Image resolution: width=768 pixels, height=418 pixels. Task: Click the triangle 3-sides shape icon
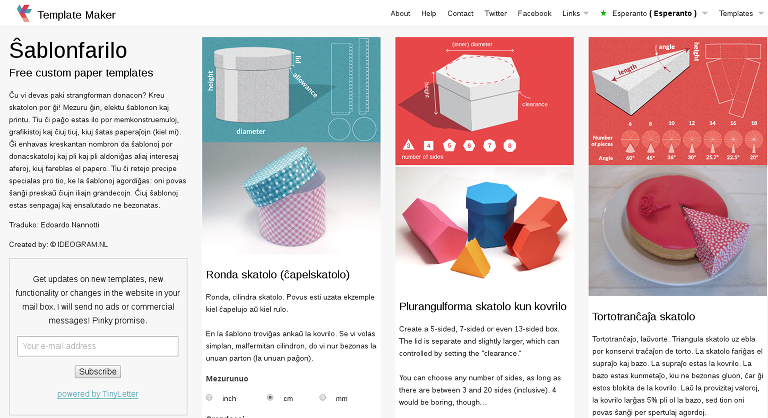(408, 145)
